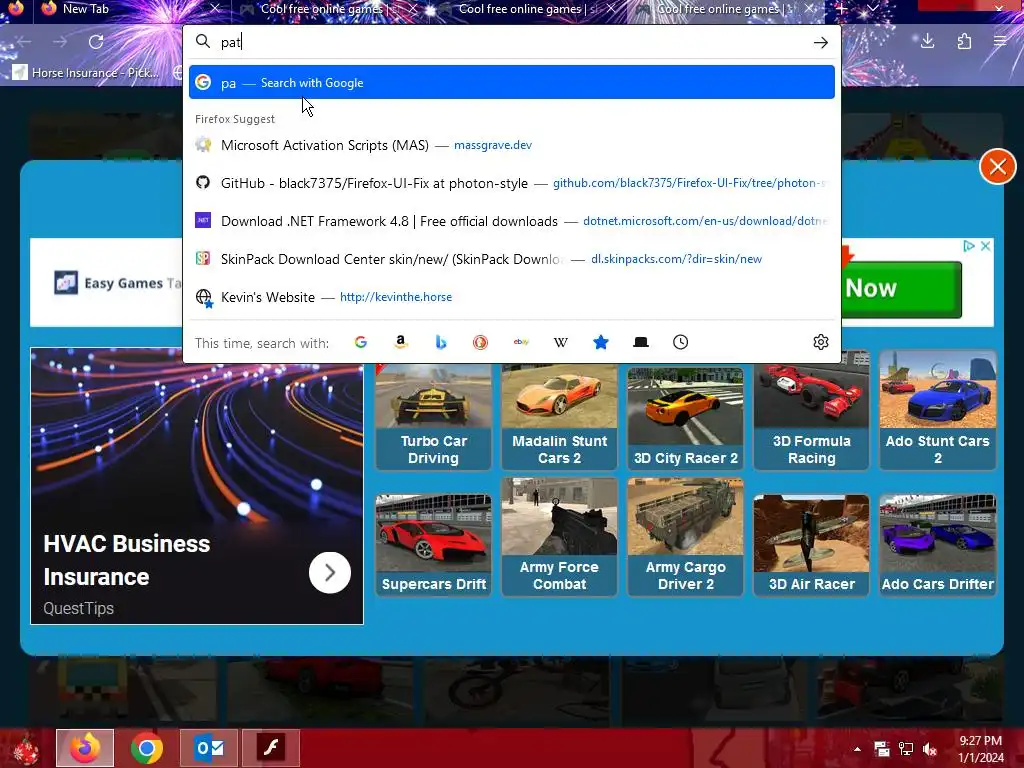1024x768 pixels.
Task: Search this time with Wikipedia
Action: pos(560,342)
